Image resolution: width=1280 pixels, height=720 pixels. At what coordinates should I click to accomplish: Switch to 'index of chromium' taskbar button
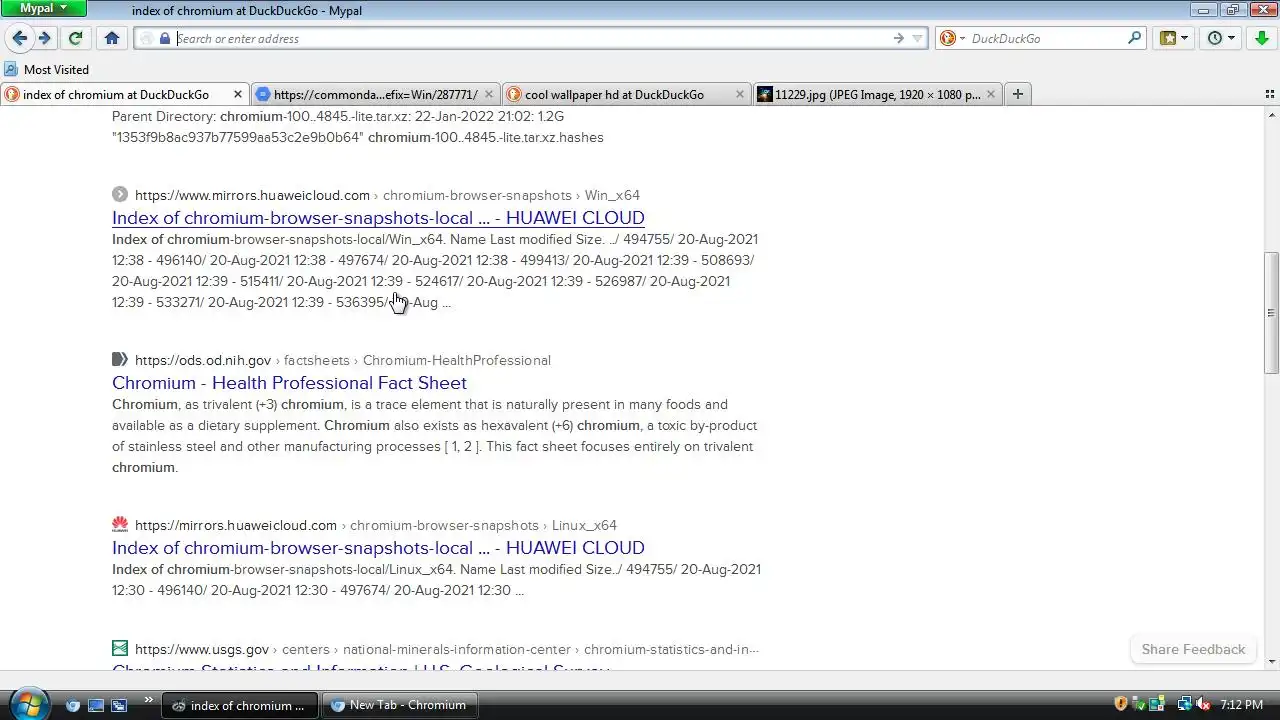coord(240,705)
